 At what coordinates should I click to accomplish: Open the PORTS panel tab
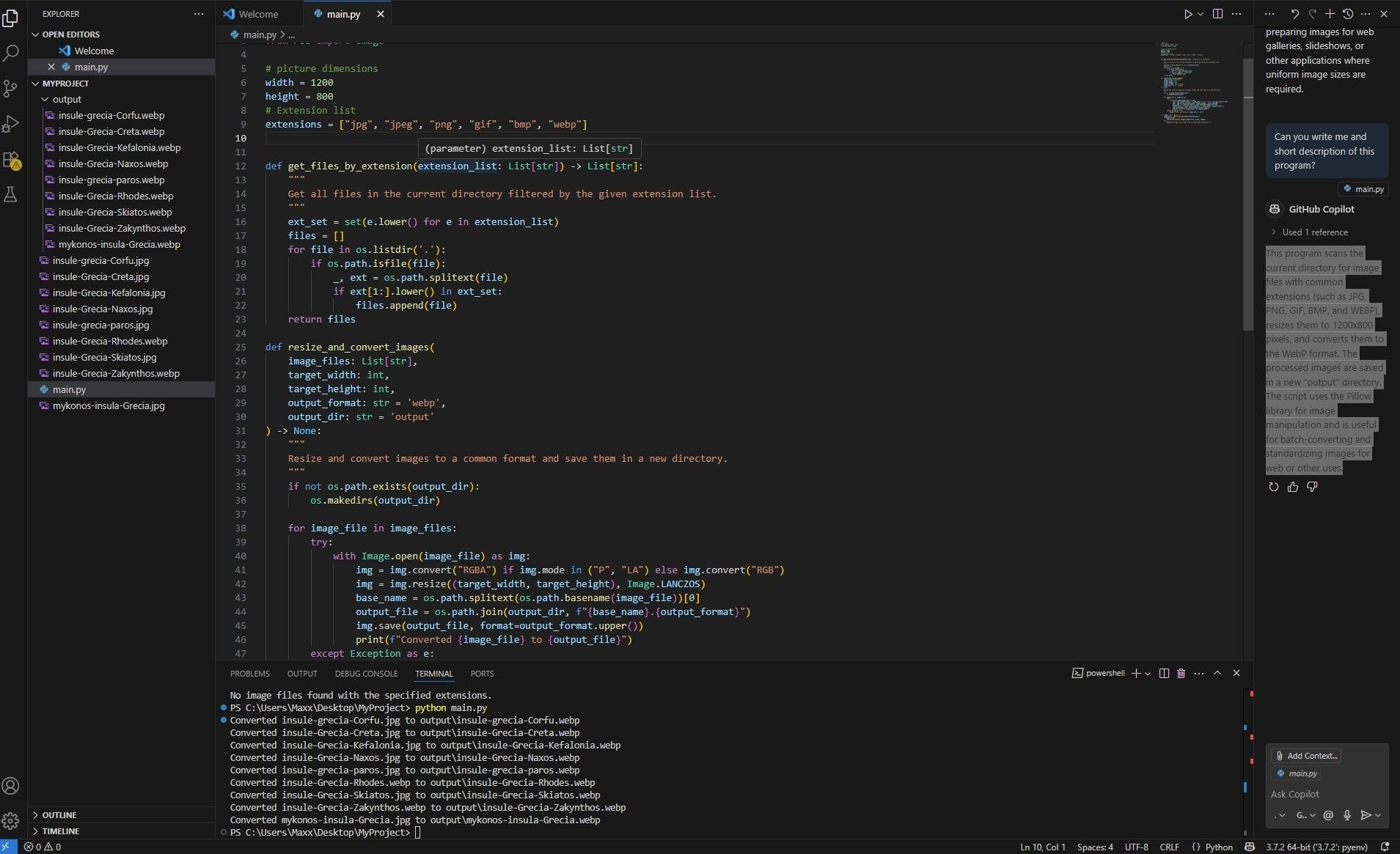pyautogui.click(x=482, y=674)
